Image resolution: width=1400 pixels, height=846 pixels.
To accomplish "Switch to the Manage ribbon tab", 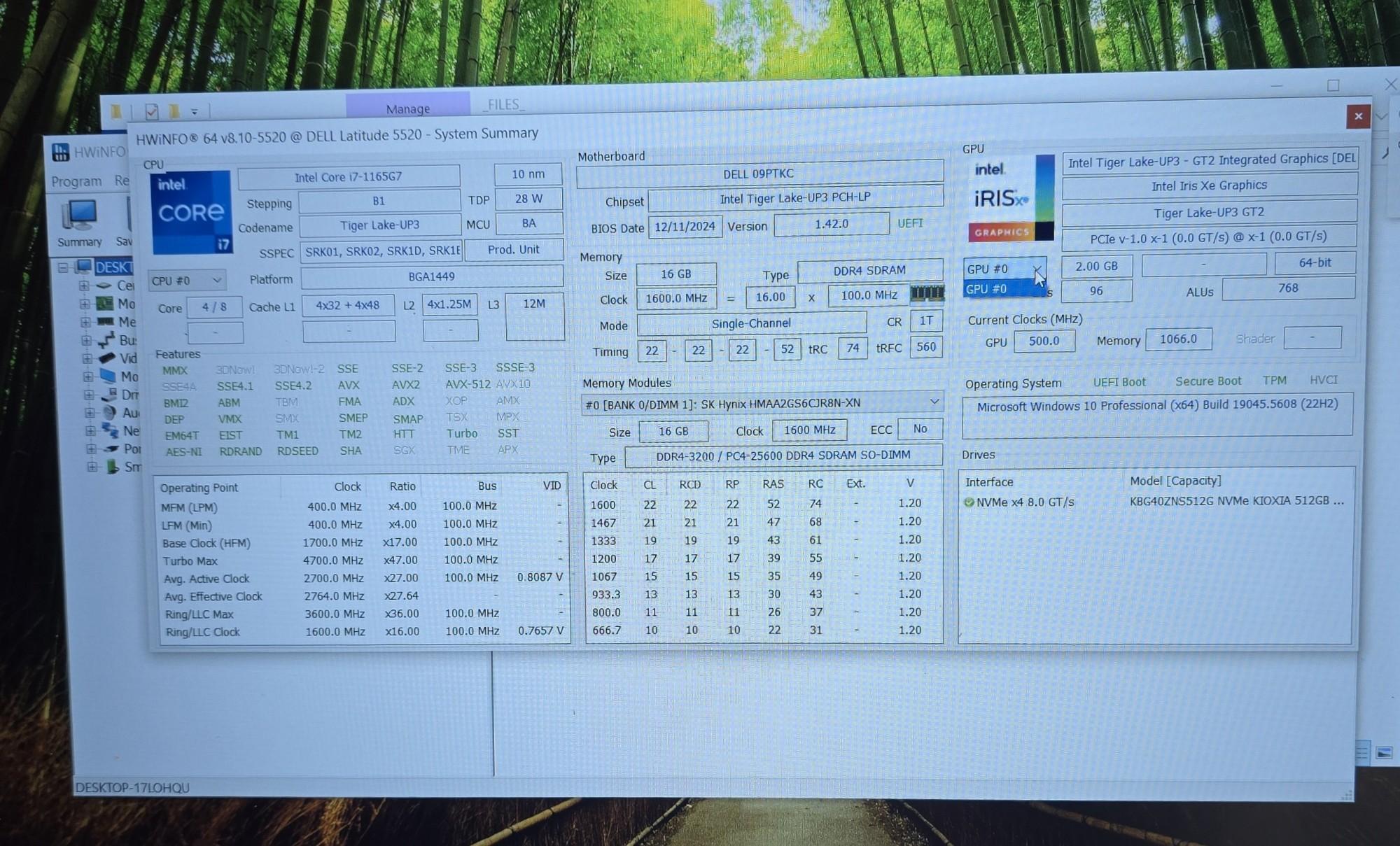I will [x=408, y=108].
